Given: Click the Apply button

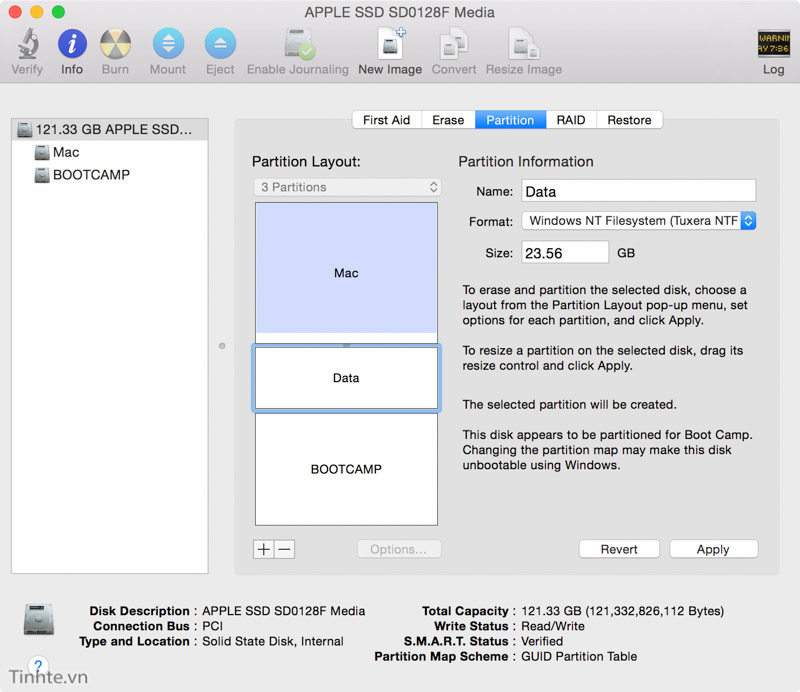Looking at the screenshot, I should point(713,549).
